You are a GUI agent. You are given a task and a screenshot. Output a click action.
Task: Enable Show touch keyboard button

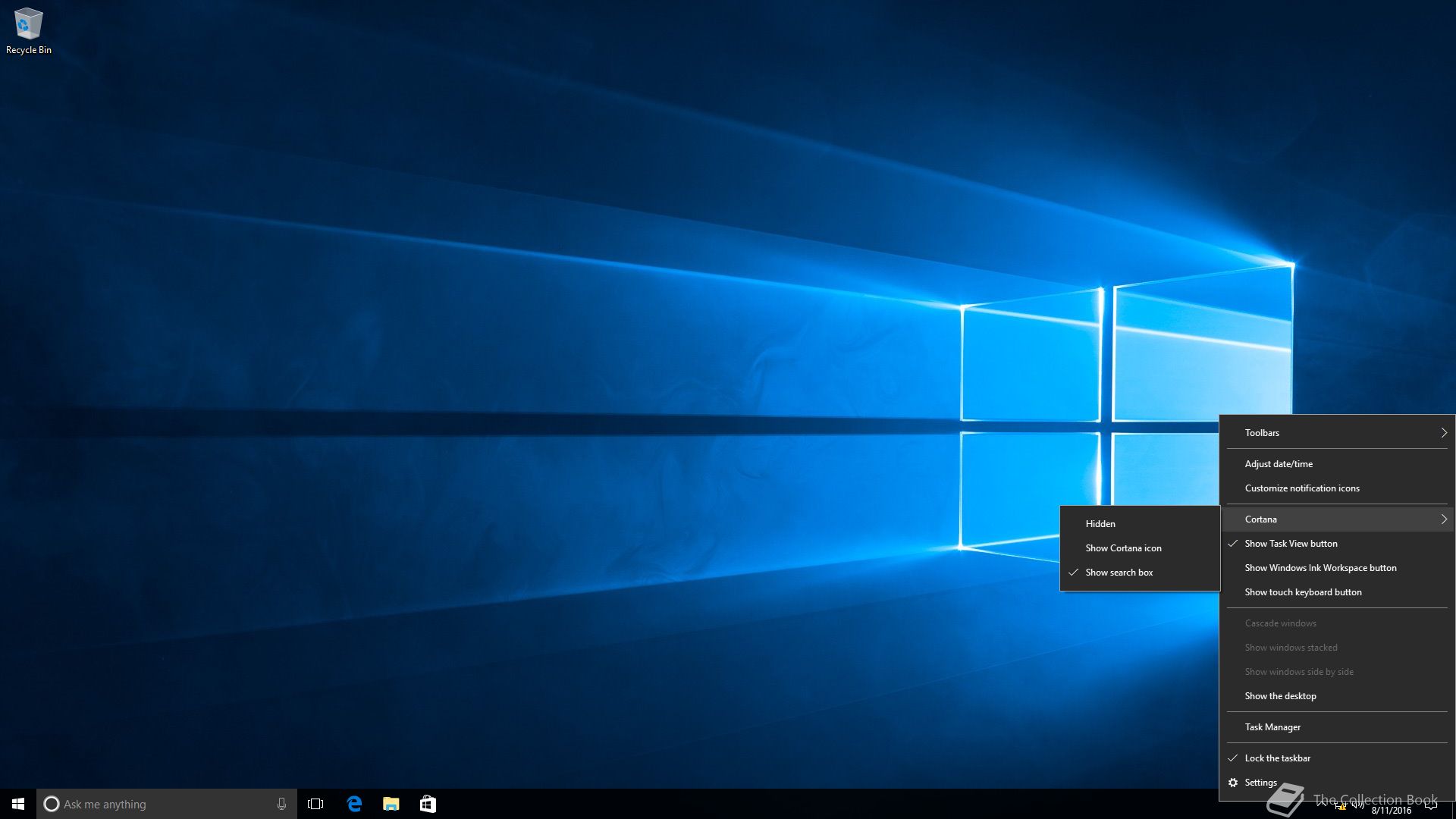pos(1337,592)
